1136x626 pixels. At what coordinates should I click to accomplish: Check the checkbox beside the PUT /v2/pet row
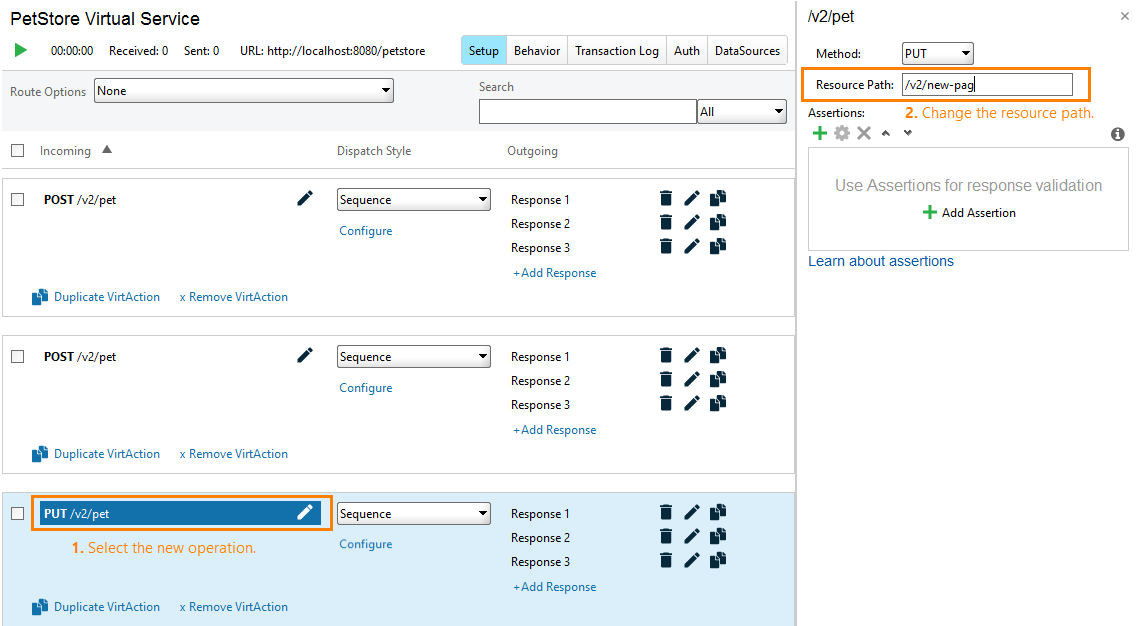17,513
